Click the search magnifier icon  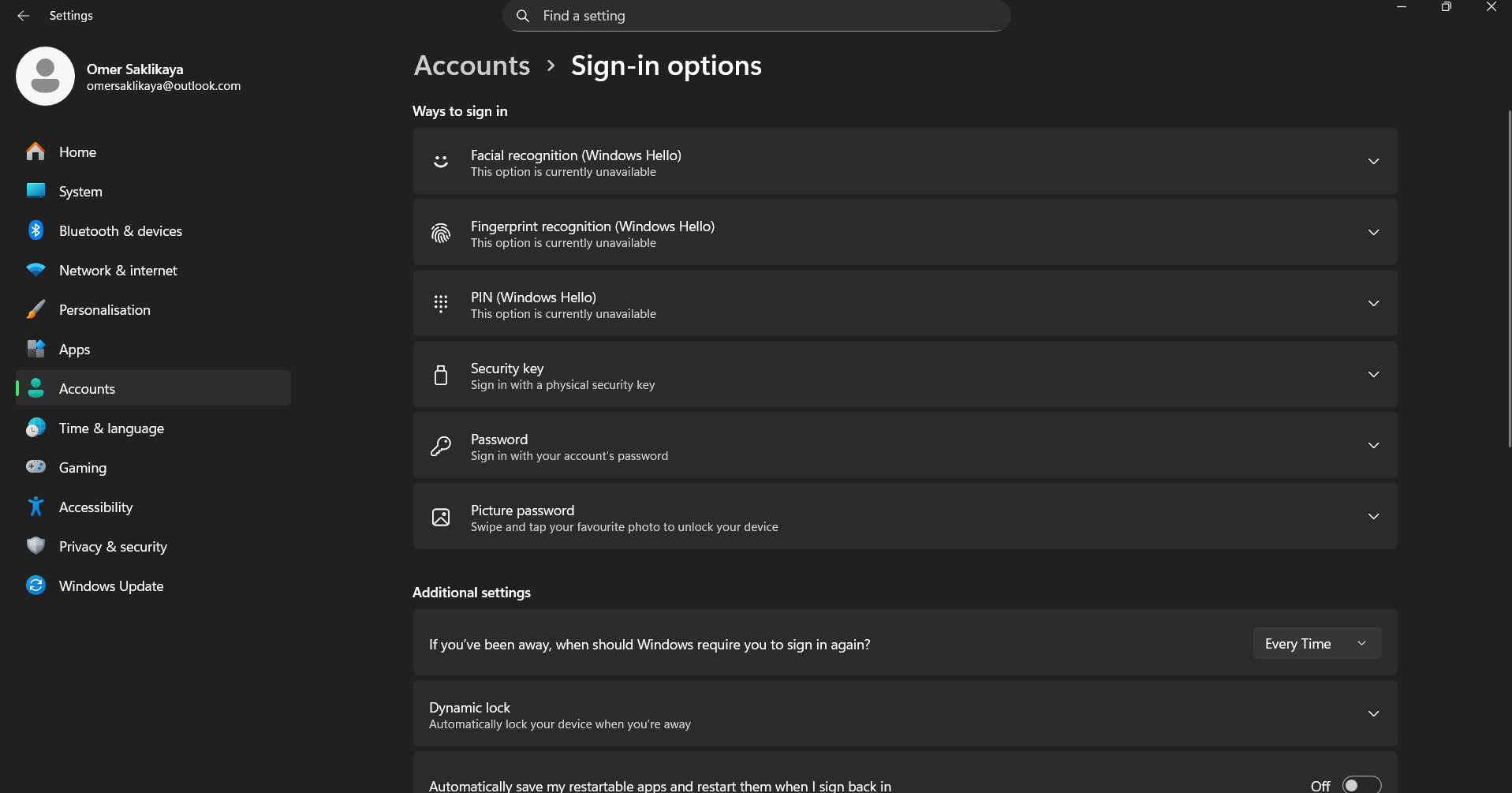click(x=522, y=16)
